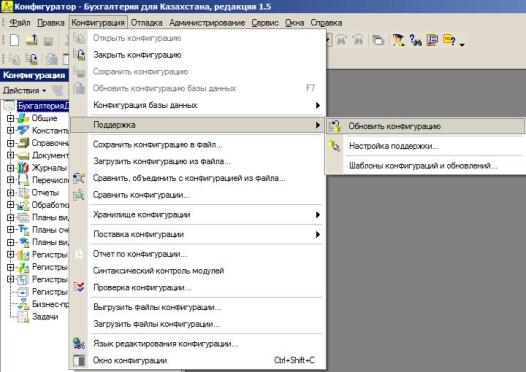Screen dimensions: 526x372
Task: Expand the Справочники tree node
Action: [10, 143]
